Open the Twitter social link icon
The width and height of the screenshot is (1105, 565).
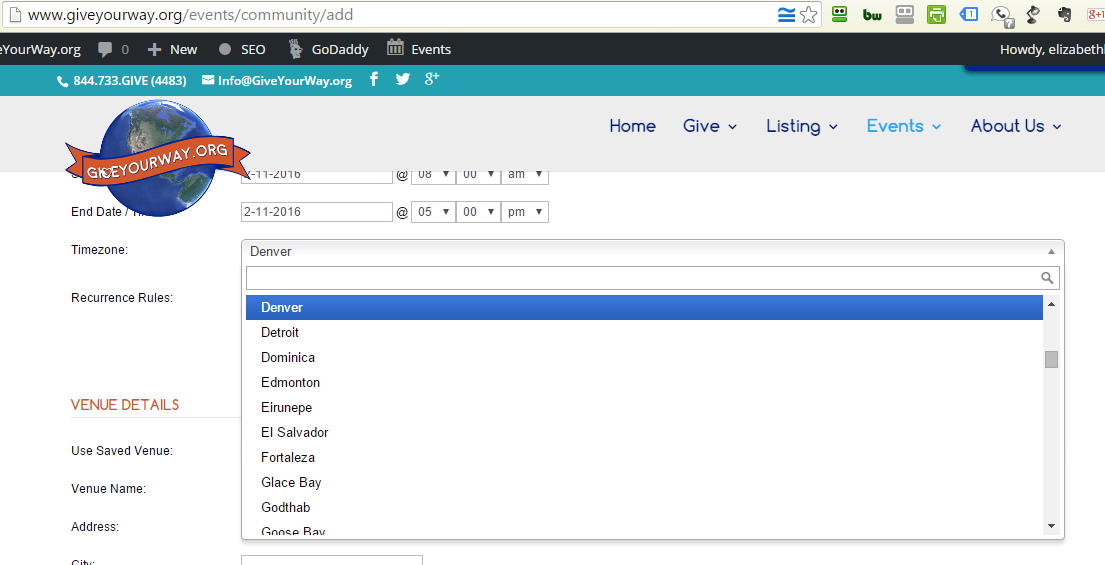[x=402, y=80]
